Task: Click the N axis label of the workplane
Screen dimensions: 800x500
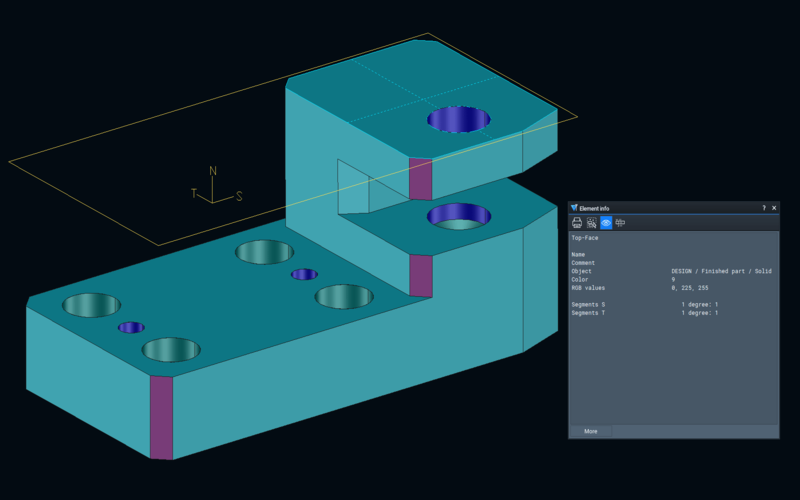Action: (x=213, y=171)
